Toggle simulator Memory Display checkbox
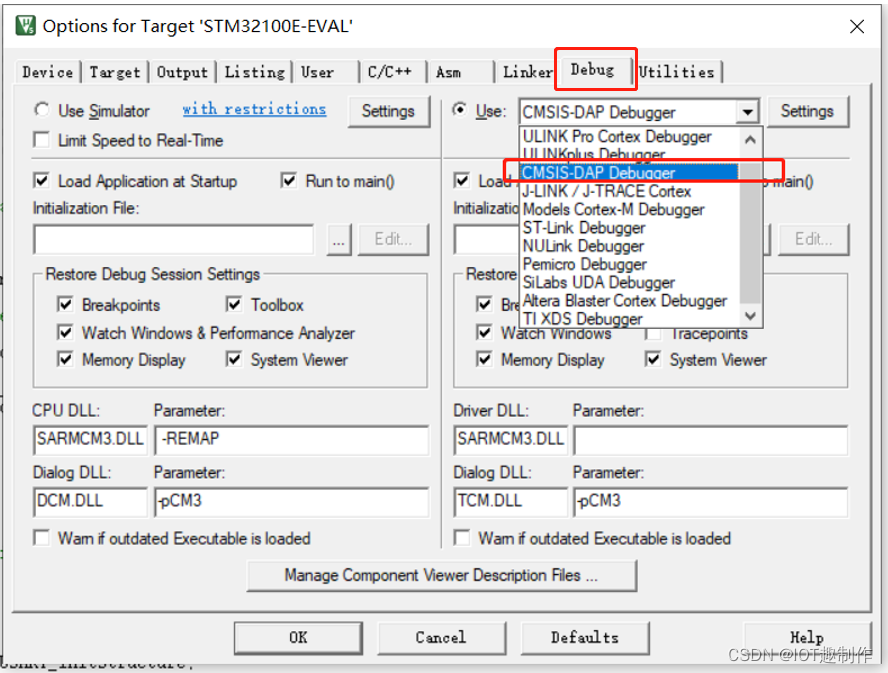Screen dimensions: 888x673 click(x=65, y=359)
